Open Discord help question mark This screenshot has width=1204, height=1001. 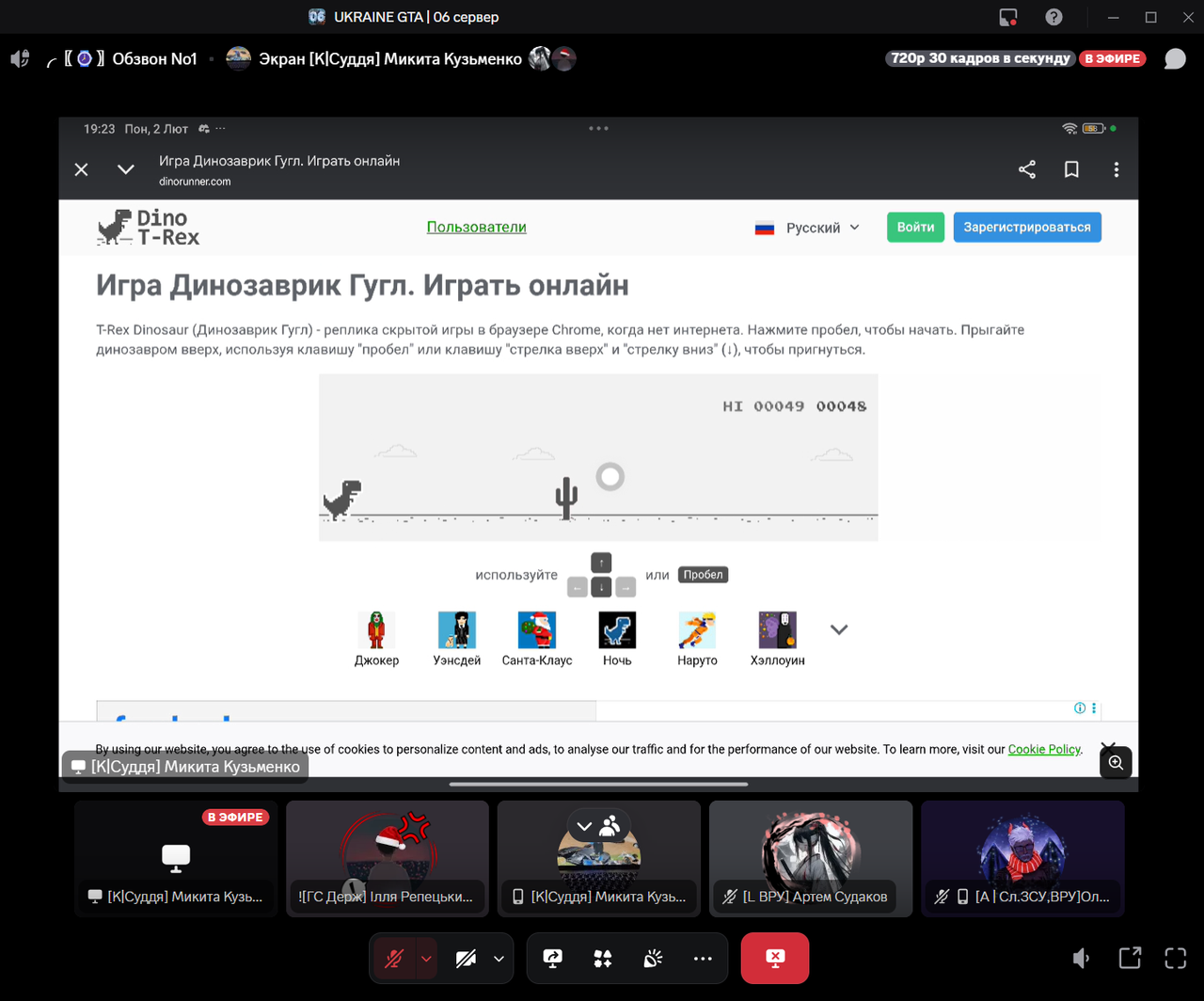pyautogui.click(x=1054, y=17)
